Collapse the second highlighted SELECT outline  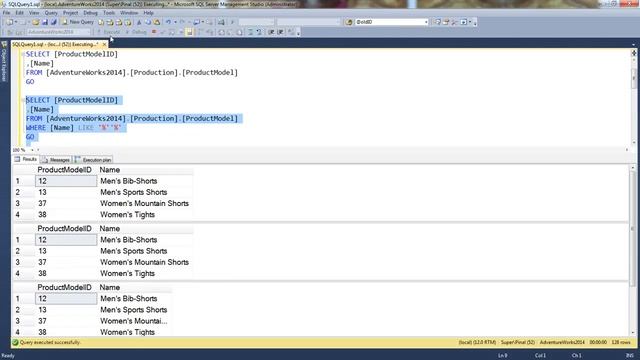[23, 100]
